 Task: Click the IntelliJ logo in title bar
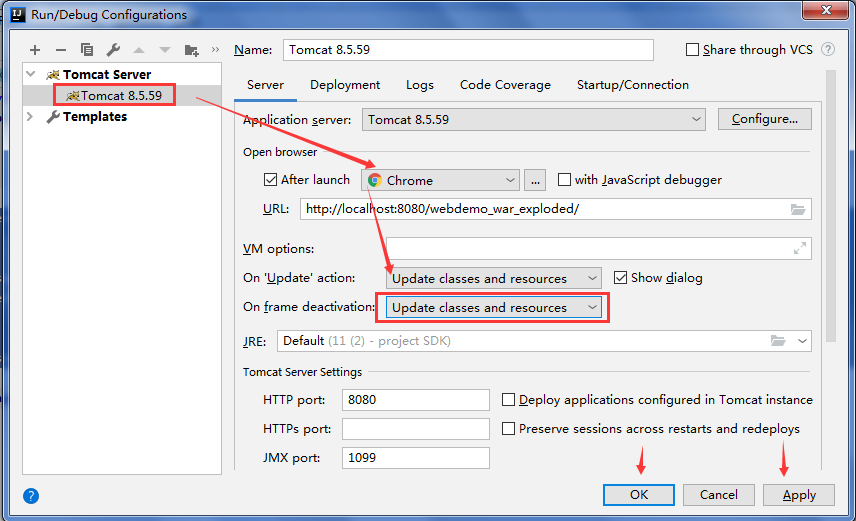[18, 14]
